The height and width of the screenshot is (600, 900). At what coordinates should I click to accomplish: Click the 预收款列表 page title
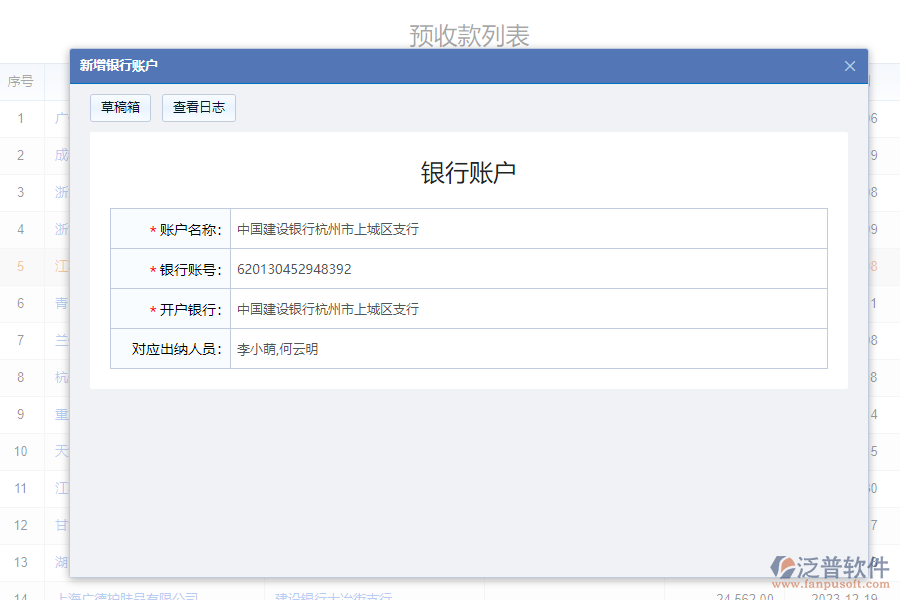469,34
